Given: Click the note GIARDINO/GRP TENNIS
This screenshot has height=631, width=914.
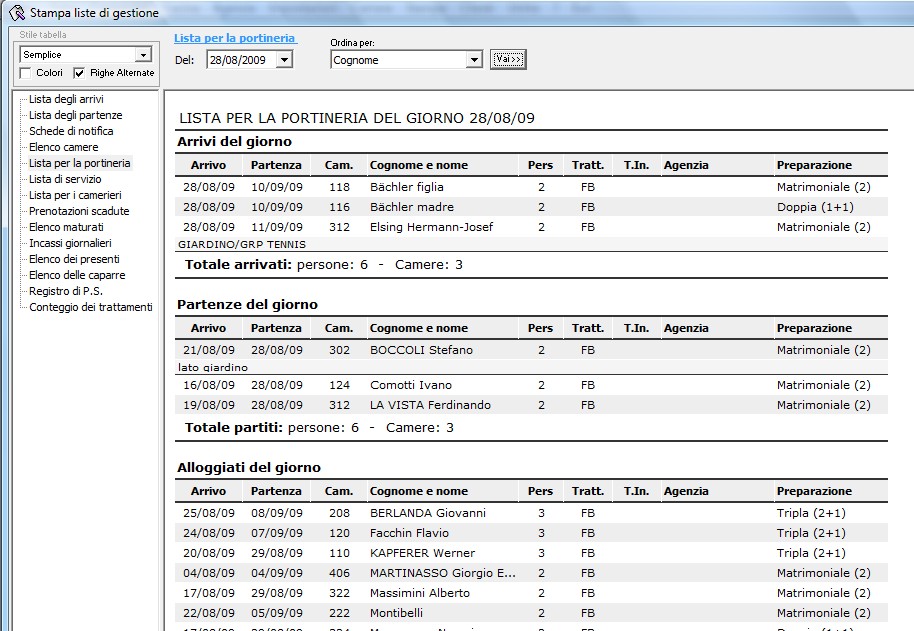Looking at the screenshot, I should pos(242,245).
